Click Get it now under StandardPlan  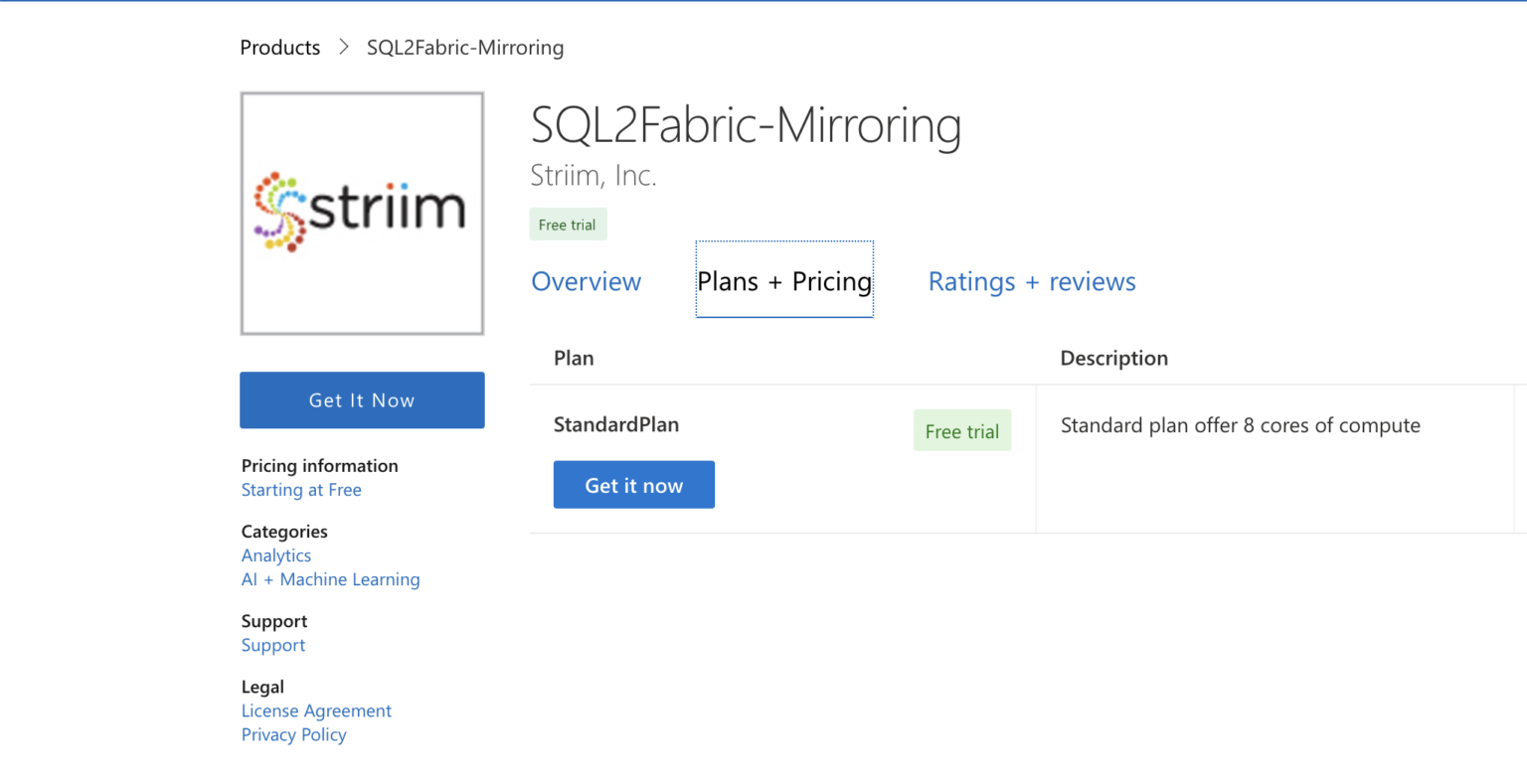tap(633, 484)
